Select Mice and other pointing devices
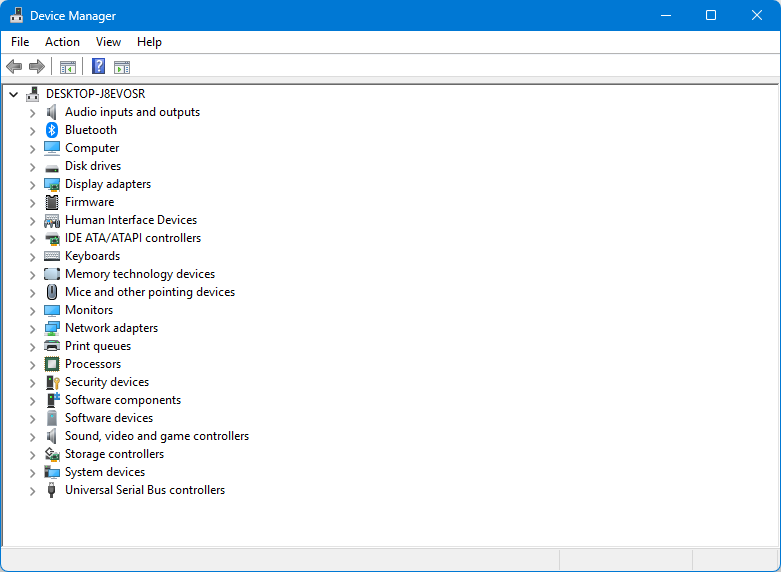Screen dimensions: 781x572 (149, 292)
